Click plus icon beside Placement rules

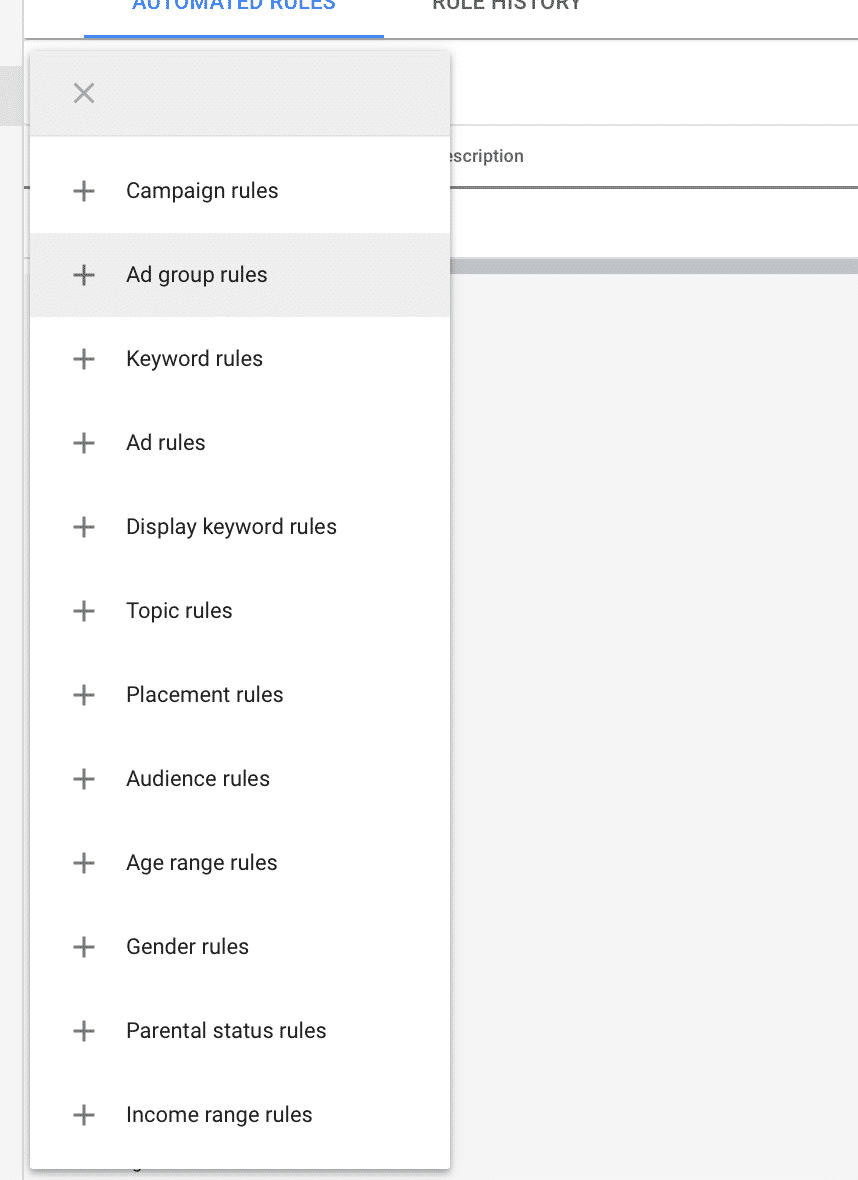pyautogui.click(x=84, y=695)
